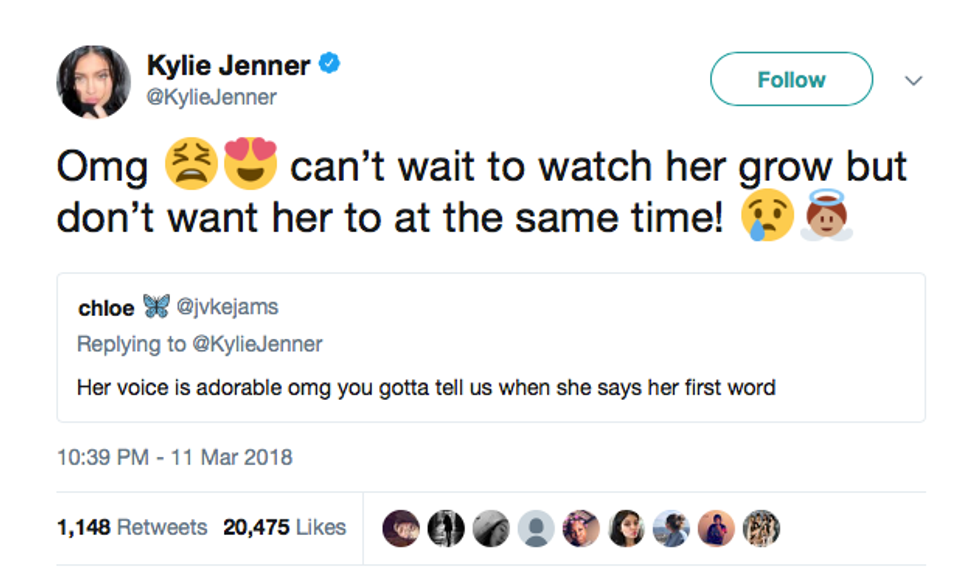Click the butterfly emoji beside chloe
980x575 pixels.
click(x=156, y=307)
